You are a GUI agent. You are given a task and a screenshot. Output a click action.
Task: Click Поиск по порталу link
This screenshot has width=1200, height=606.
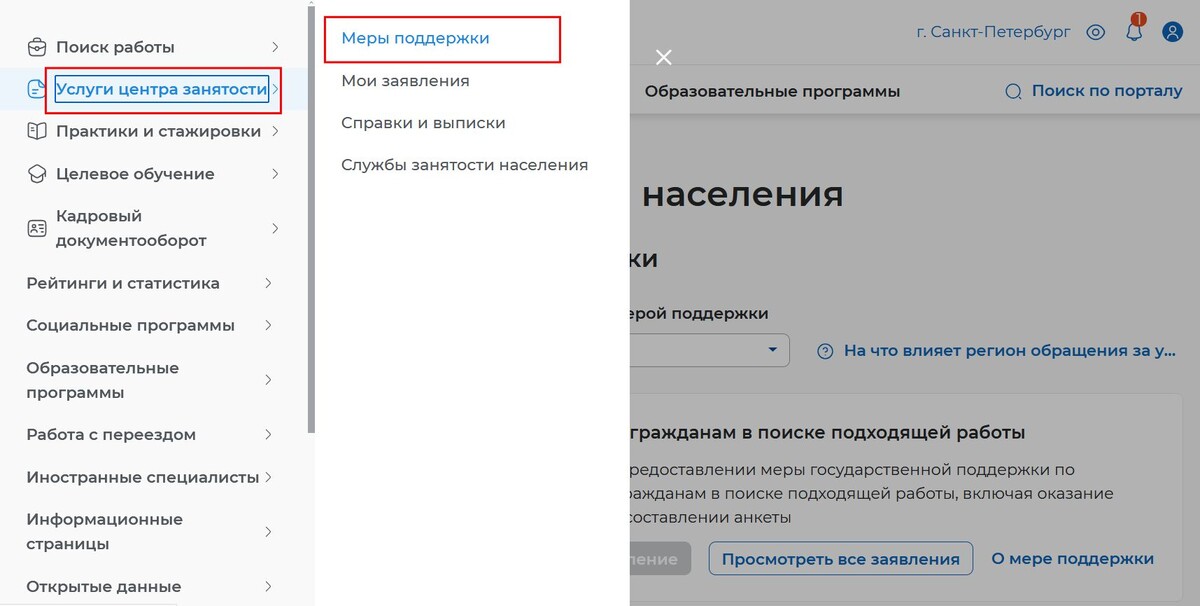point(1107,91)
